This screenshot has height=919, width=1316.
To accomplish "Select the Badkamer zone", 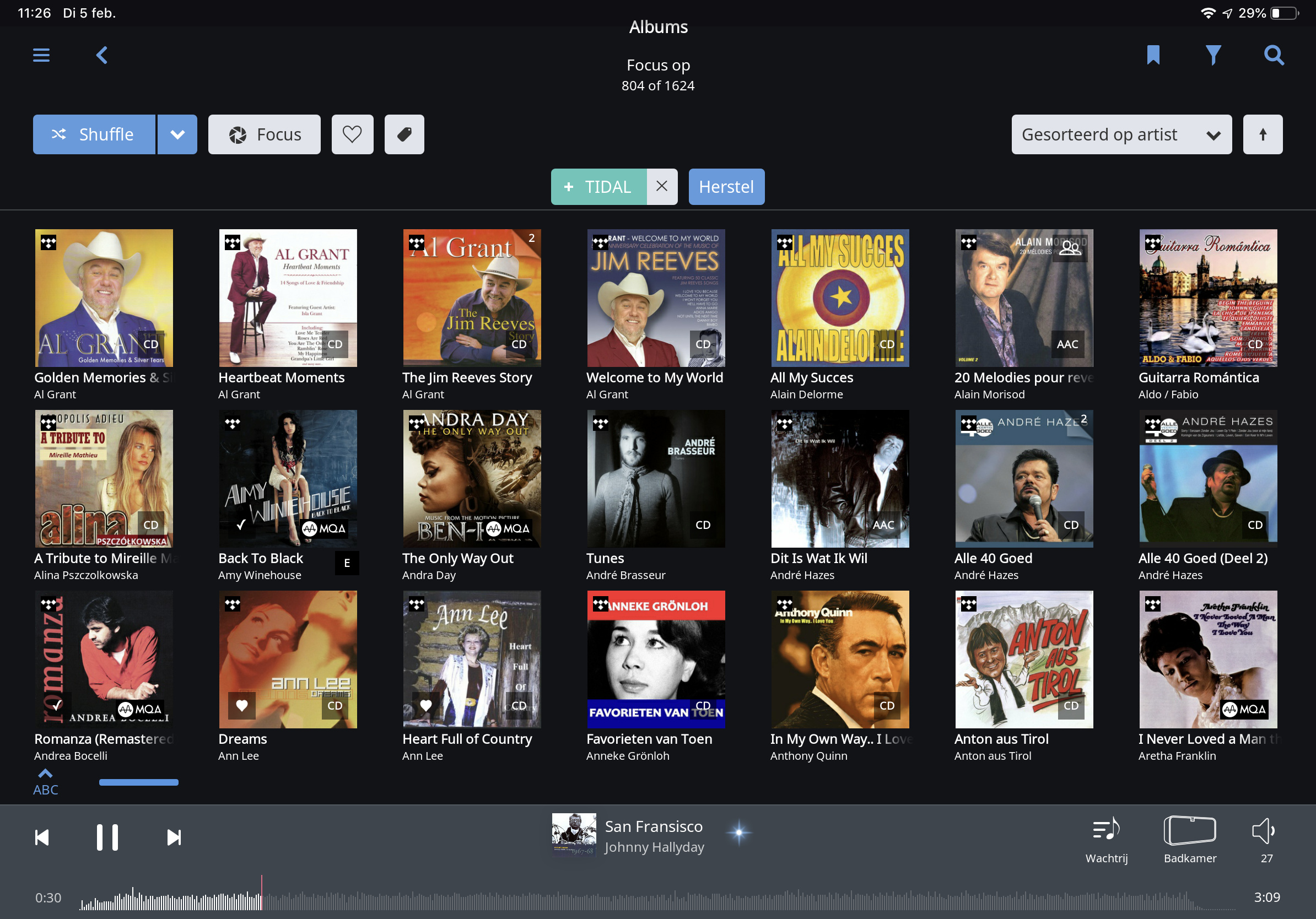I will click(1190, 841).
